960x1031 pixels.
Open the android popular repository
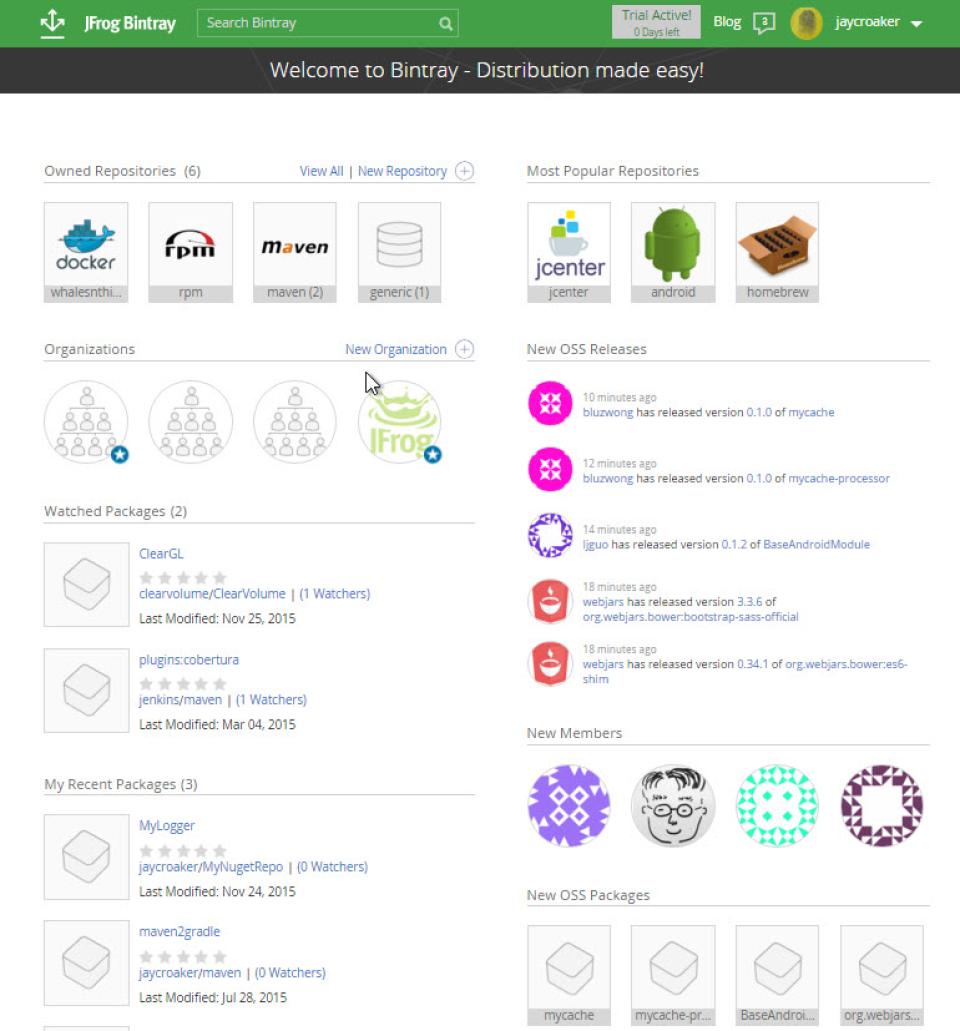click(x=673, y=252)
